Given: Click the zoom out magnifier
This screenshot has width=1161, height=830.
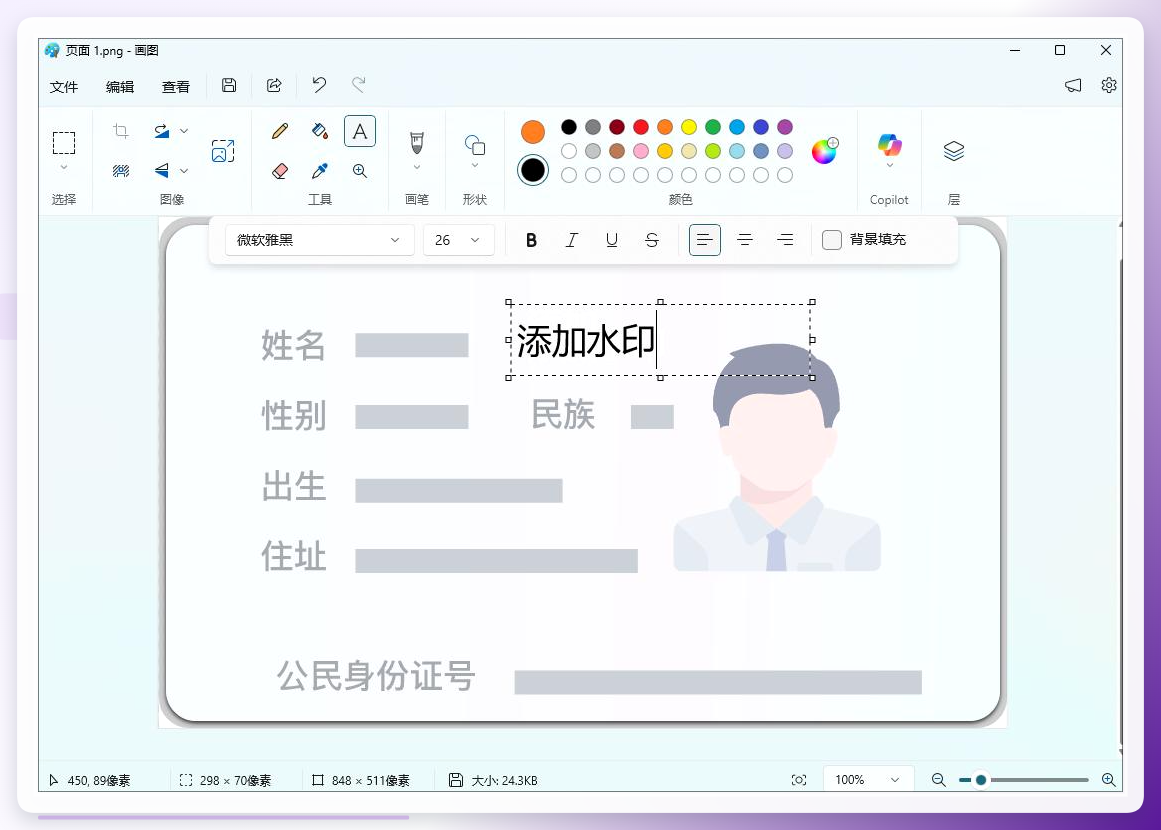Looking at the screenshot, I should point(938,780).
